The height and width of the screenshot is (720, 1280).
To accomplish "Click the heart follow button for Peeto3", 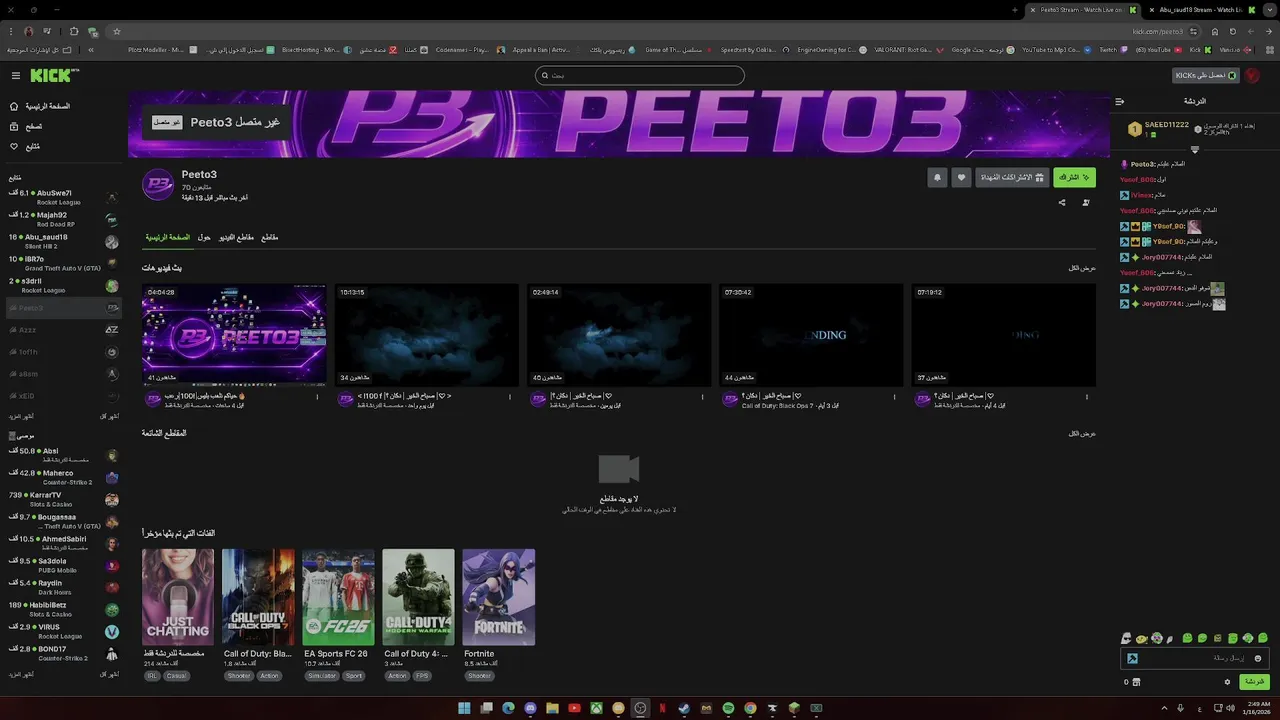I will tap(961, 177).
